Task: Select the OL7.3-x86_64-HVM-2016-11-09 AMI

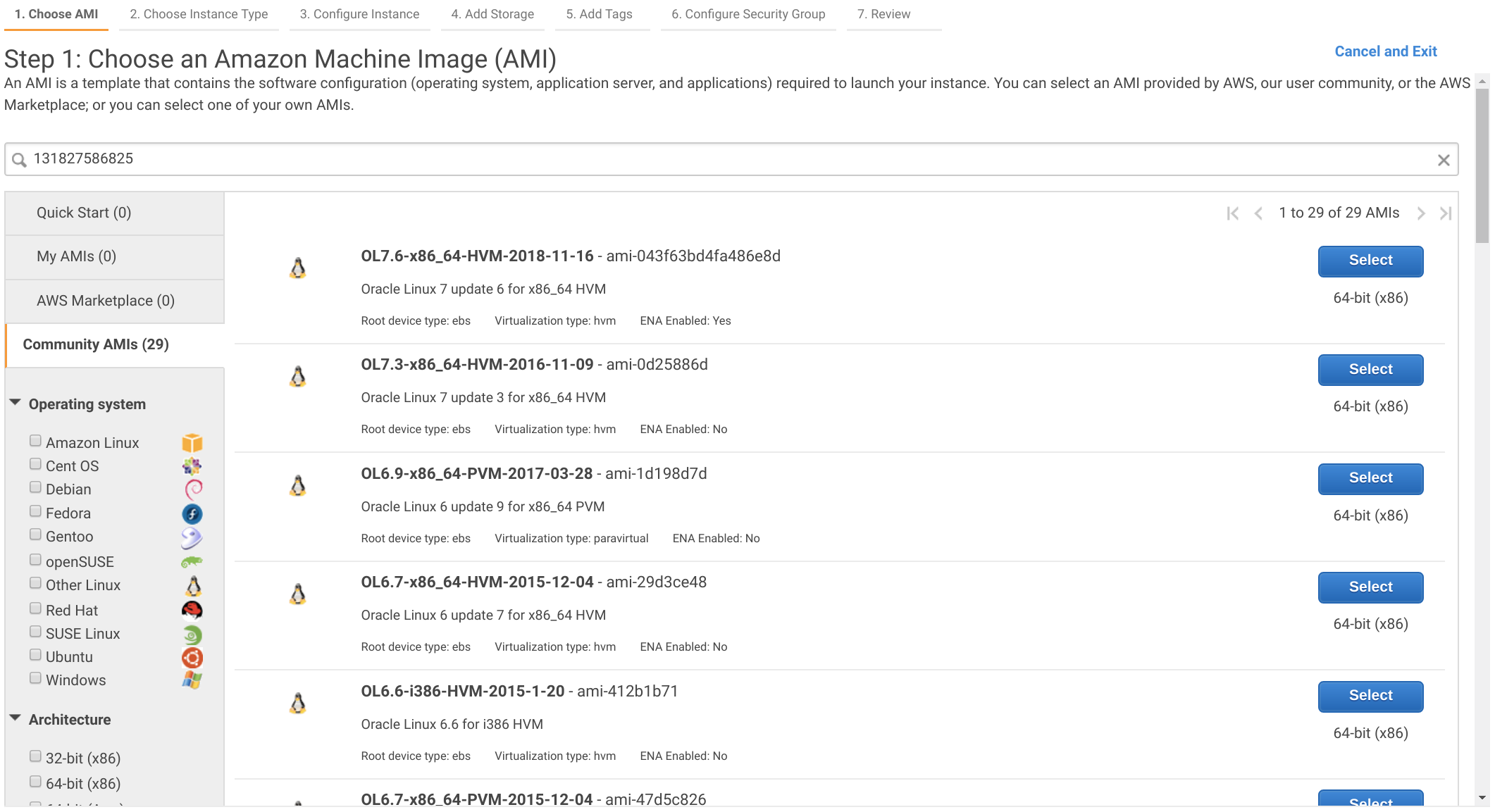Action: coord(1370,370)
